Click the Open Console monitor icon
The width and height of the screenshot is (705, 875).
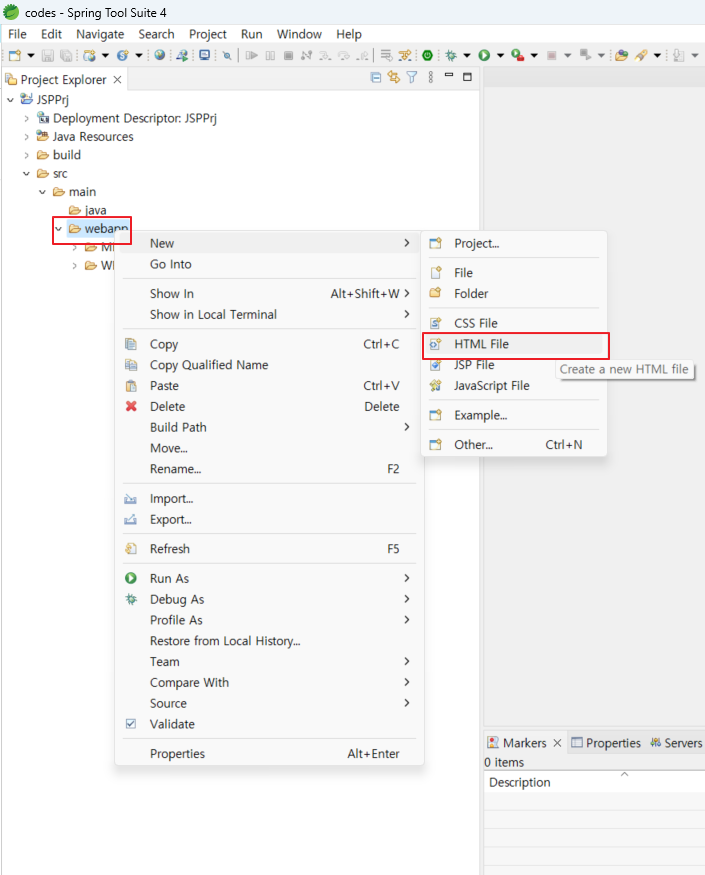[x=205, y=55]
